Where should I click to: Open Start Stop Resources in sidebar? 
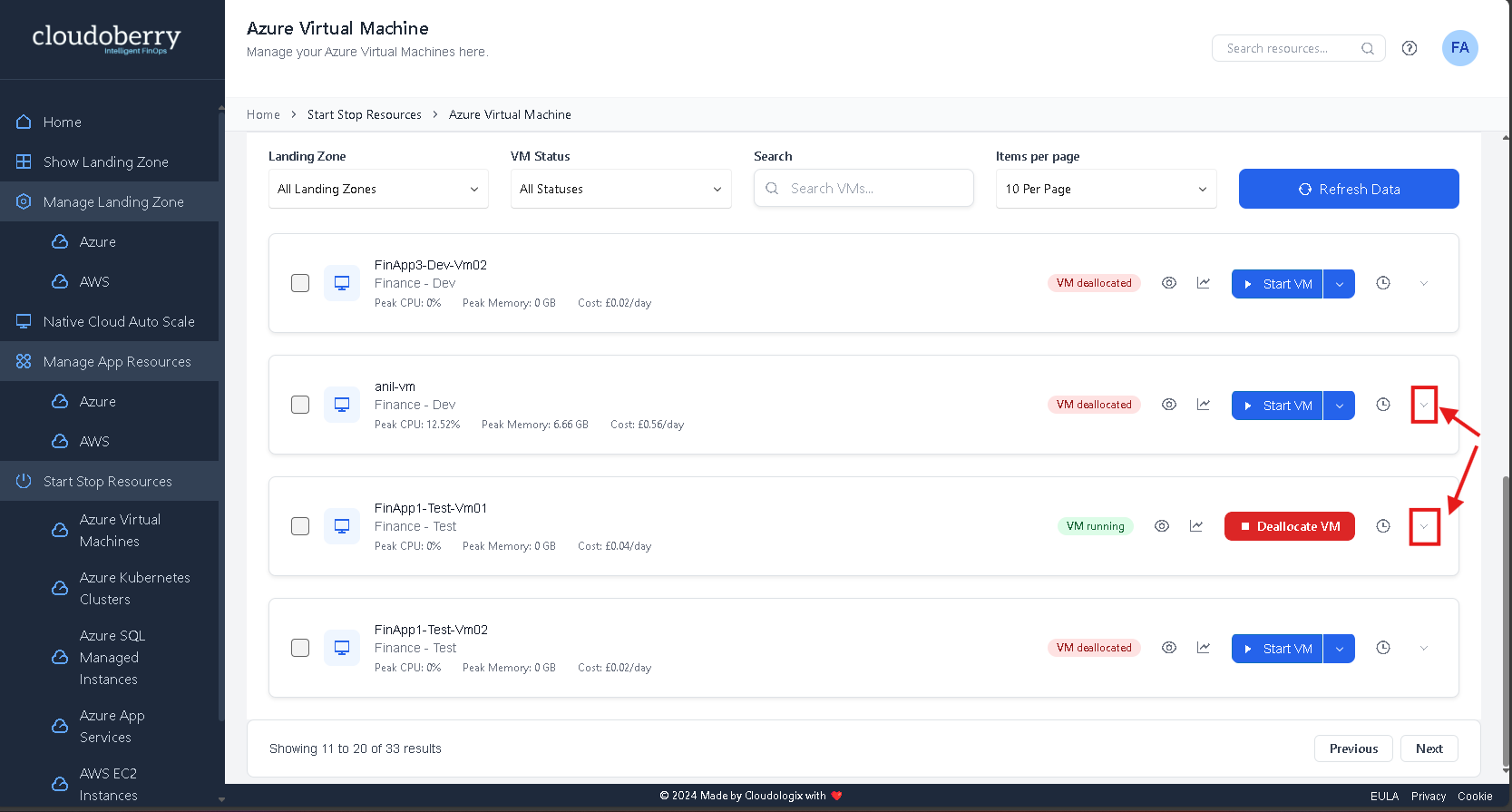click(109, 481)
